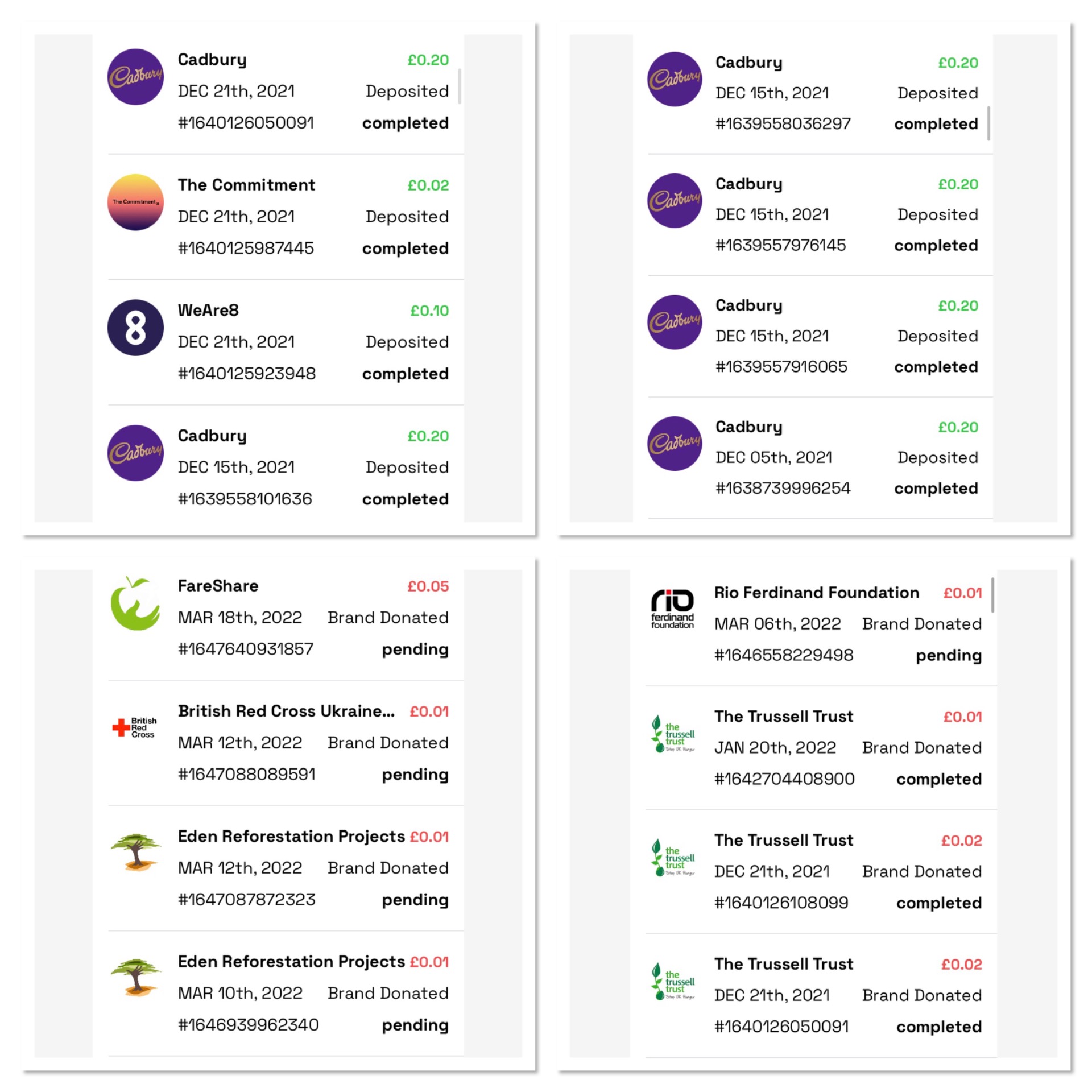Image resolution: width=1092 pixels, height=1092 pixels.
Task: Click Cadbury logo for transaction #1640126050091
Action: tap(135, 77)
